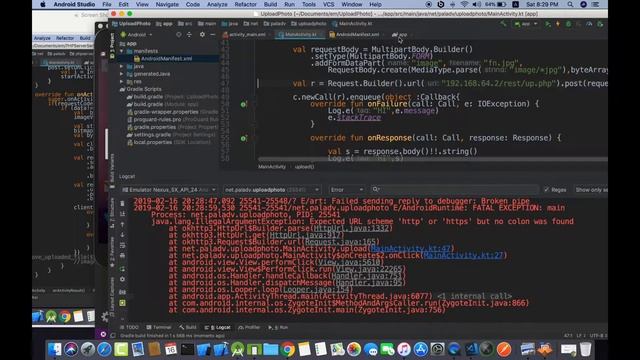The image size is (640, 360).
Task: Open HttpUrl.java:1332 stack trace link
Action: (x=351, y=228)
